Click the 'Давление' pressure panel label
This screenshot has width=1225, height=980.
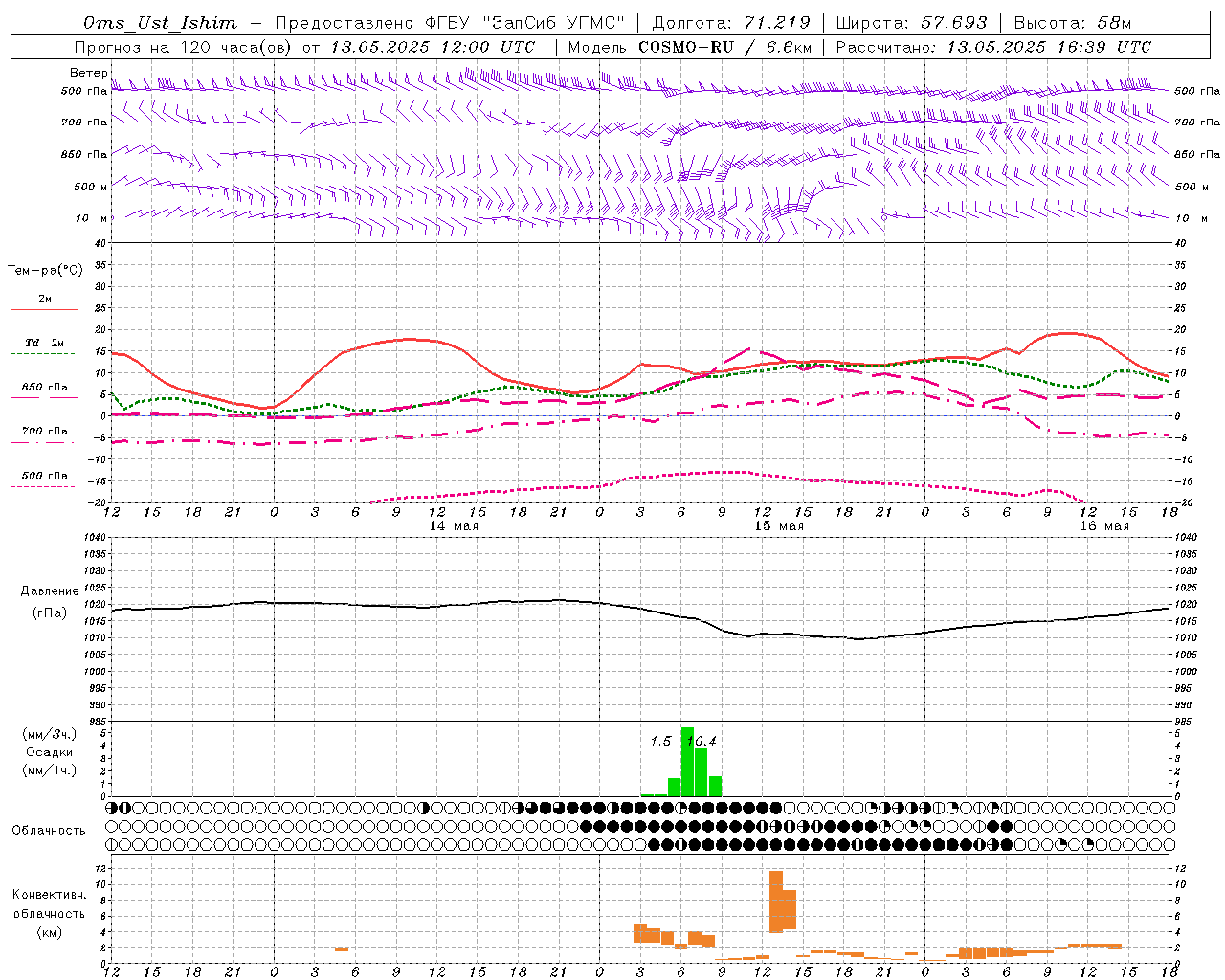tap(50, 591)
